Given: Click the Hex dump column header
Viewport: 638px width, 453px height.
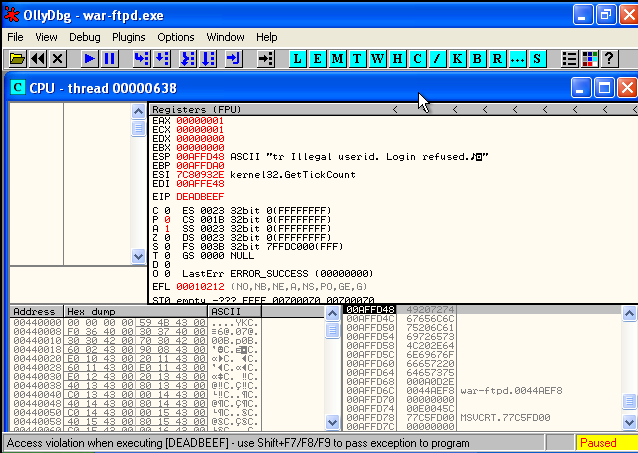Looking at the screenshot, I should tap(136, 312).
